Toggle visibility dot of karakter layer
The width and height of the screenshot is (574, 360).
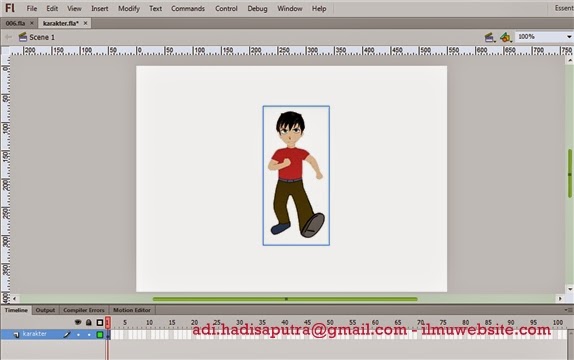[78, 334]
